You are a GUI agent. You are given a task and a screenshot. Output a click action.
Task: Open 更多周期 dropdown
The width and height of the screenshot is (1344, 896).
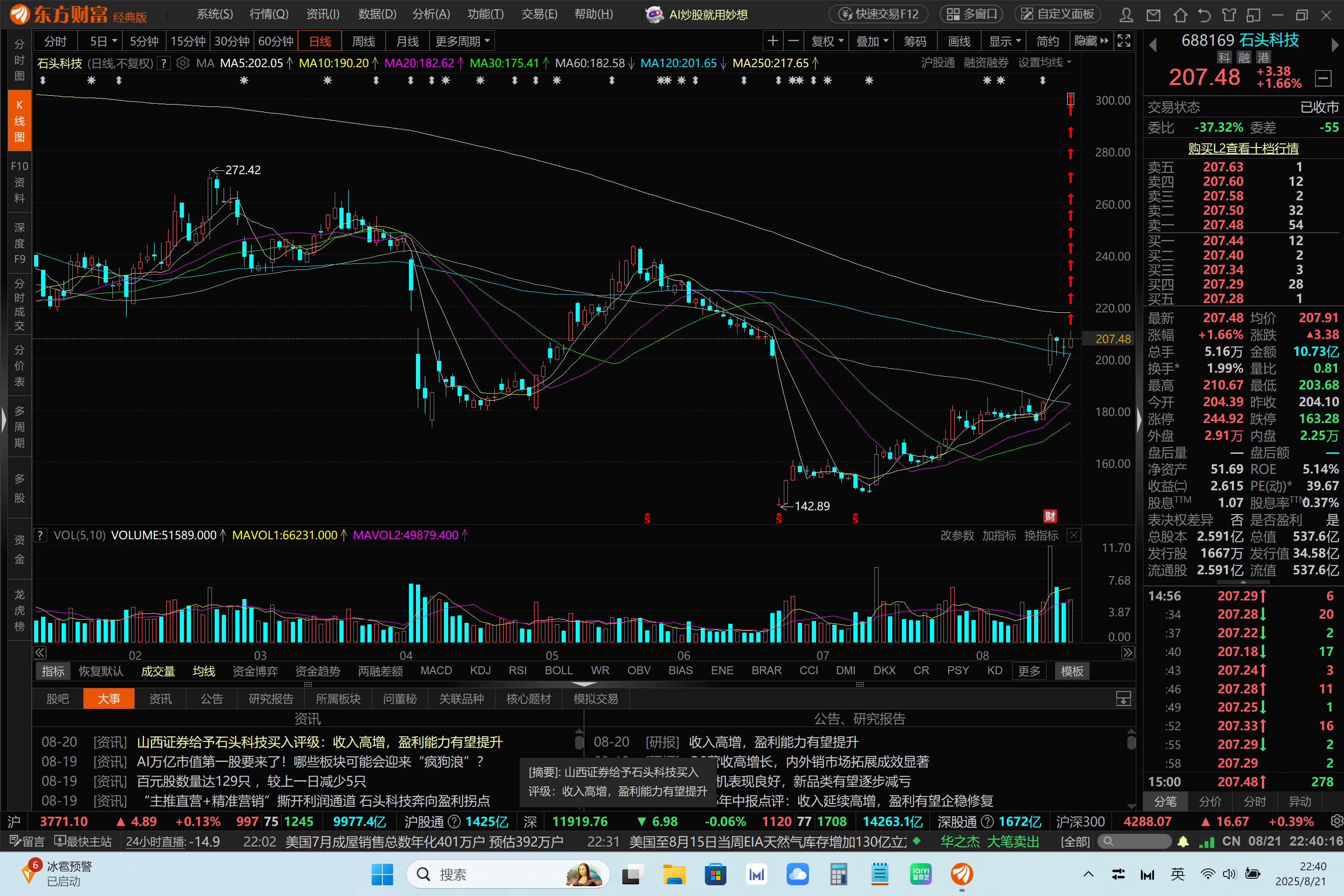pos(462,41)
